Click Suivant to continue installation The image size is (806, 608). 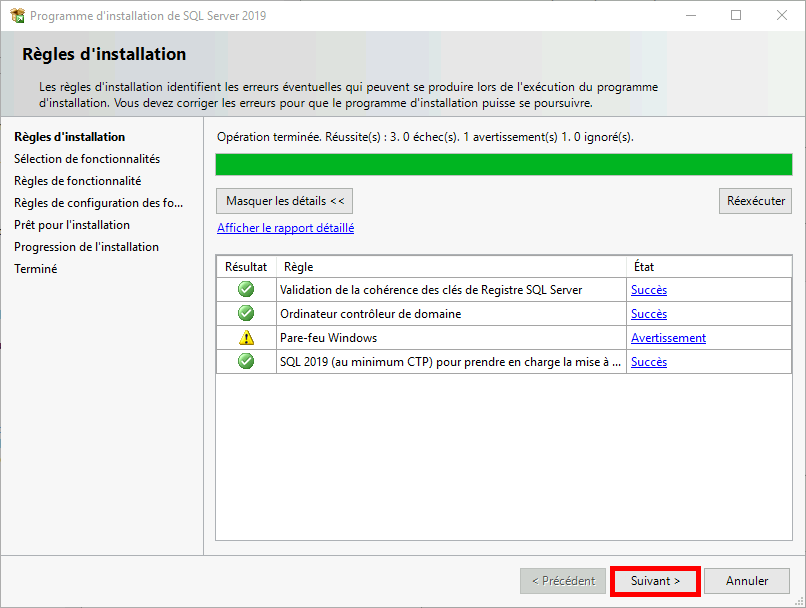(x=655, y=581)
